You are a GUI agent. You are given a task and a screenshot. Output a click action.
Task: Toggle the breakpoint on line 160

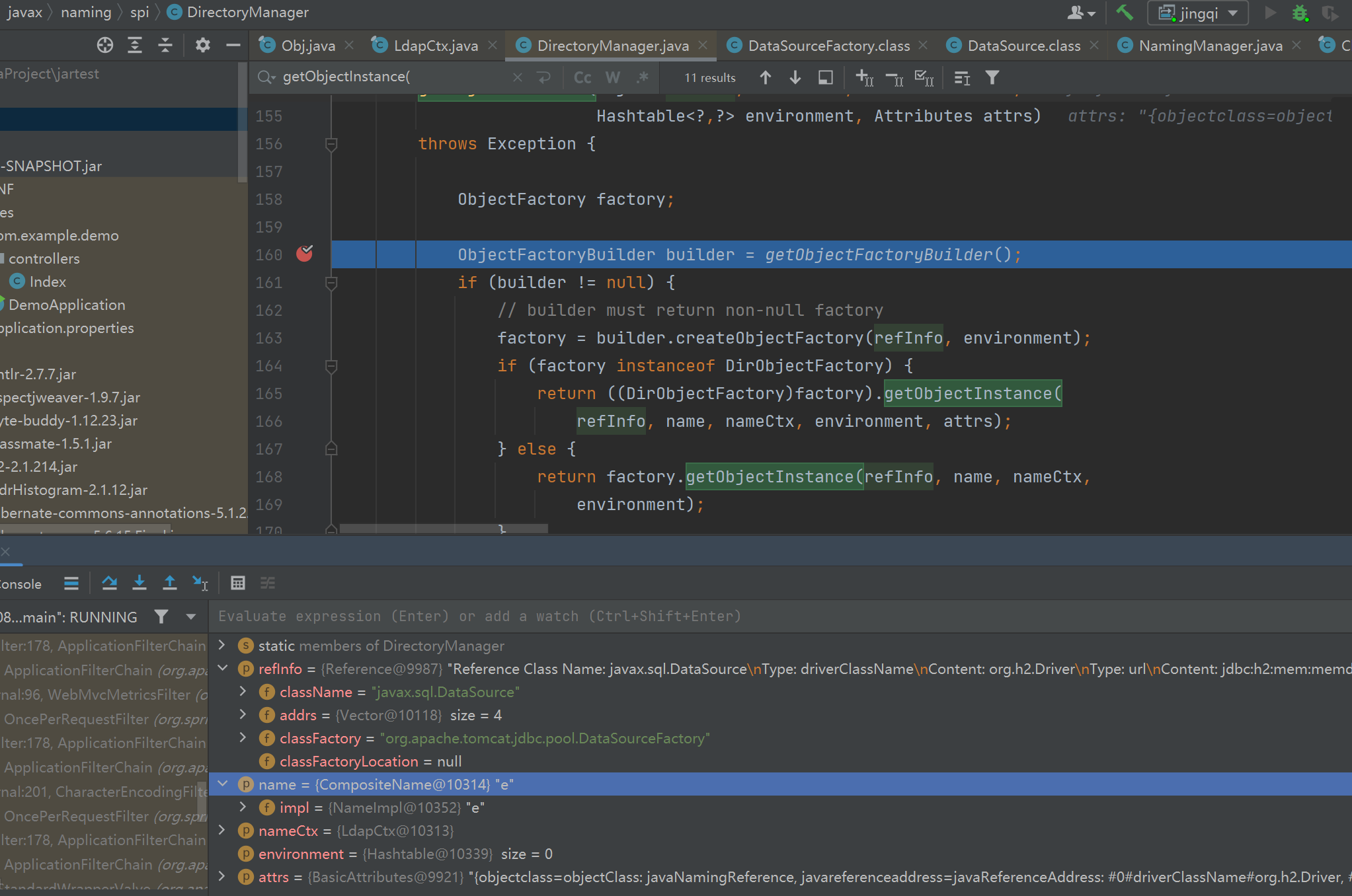coord(305,254)
